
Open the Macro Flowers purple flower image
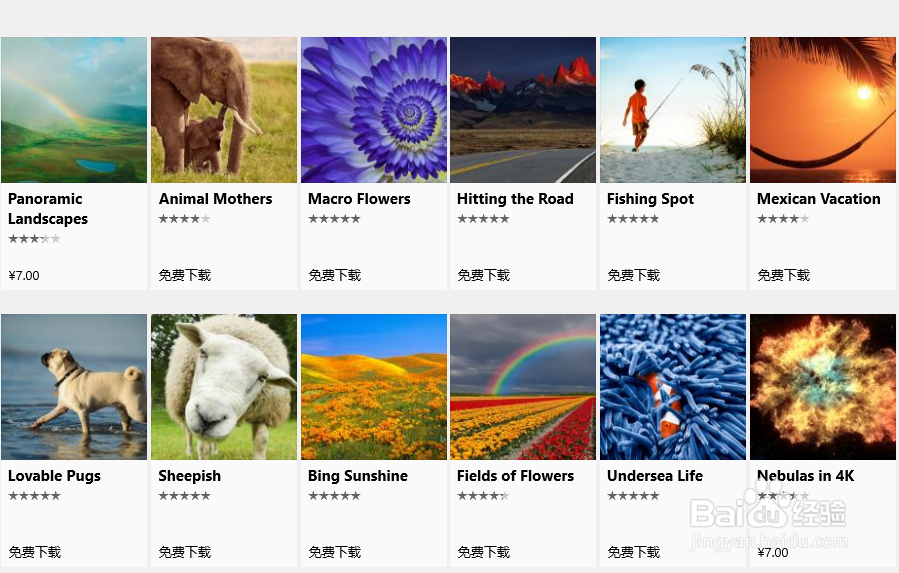(x=374, y=110)
